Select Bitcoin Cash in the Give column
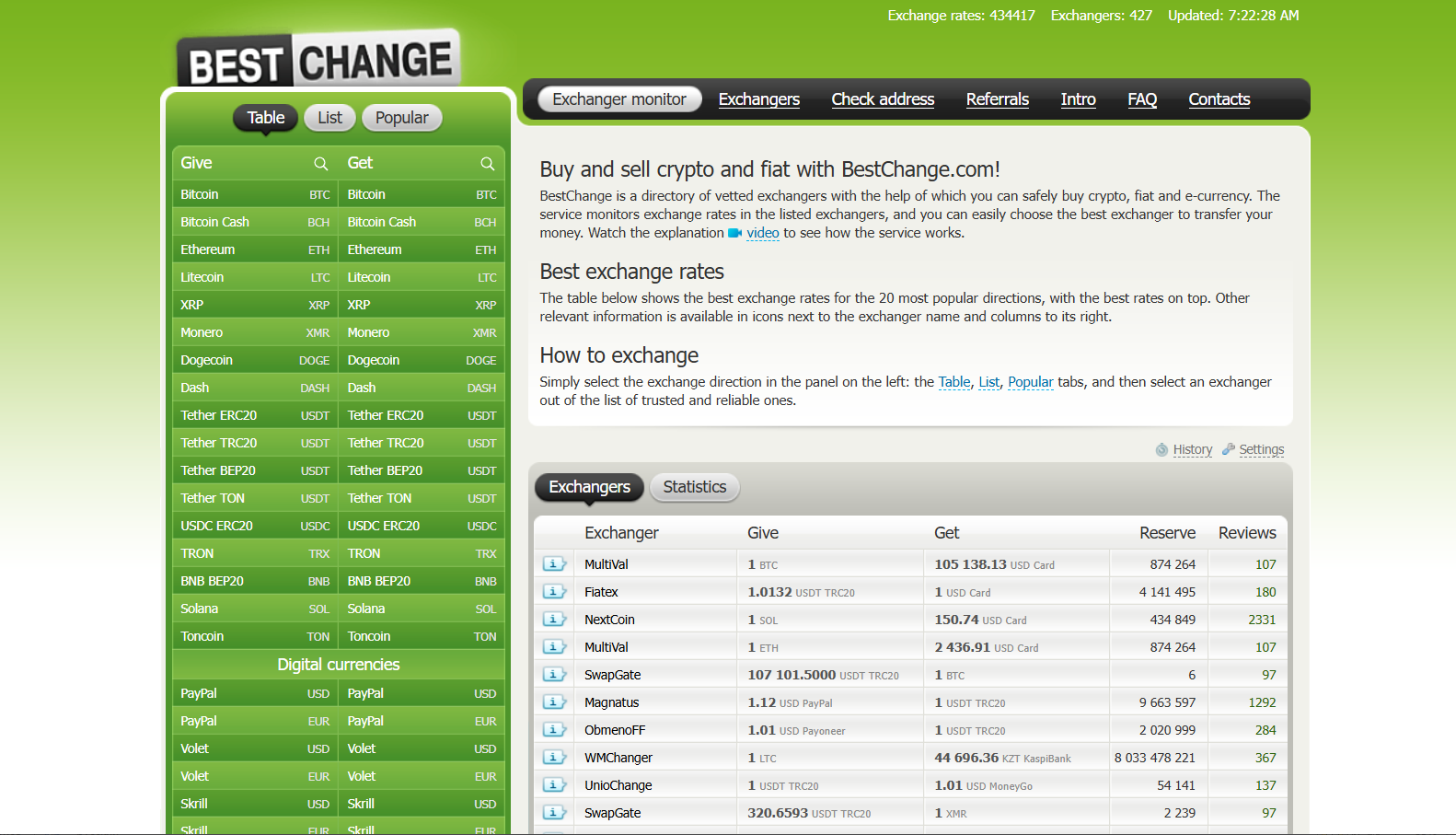 pos(255,222)
